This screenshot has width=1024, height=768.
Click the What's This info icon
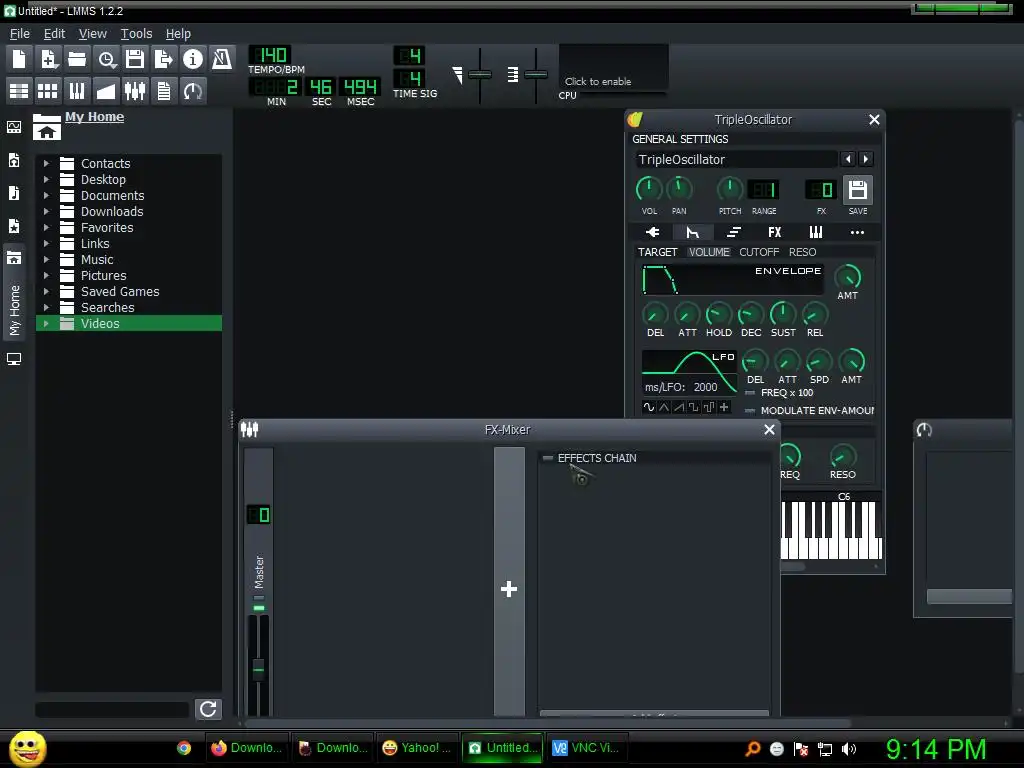pos(193,59)
